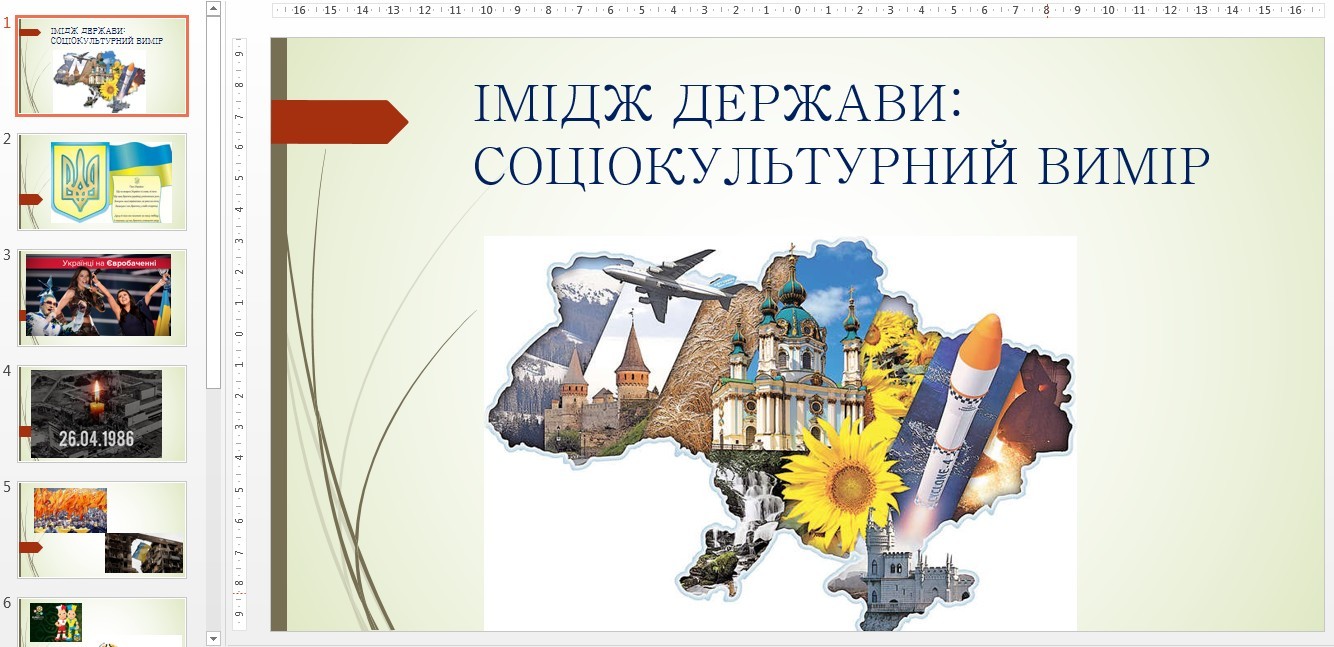Screen dimensions: 1334x647
Task: Select slide 6 thumbnail in the panel
Action: [102, 622]
